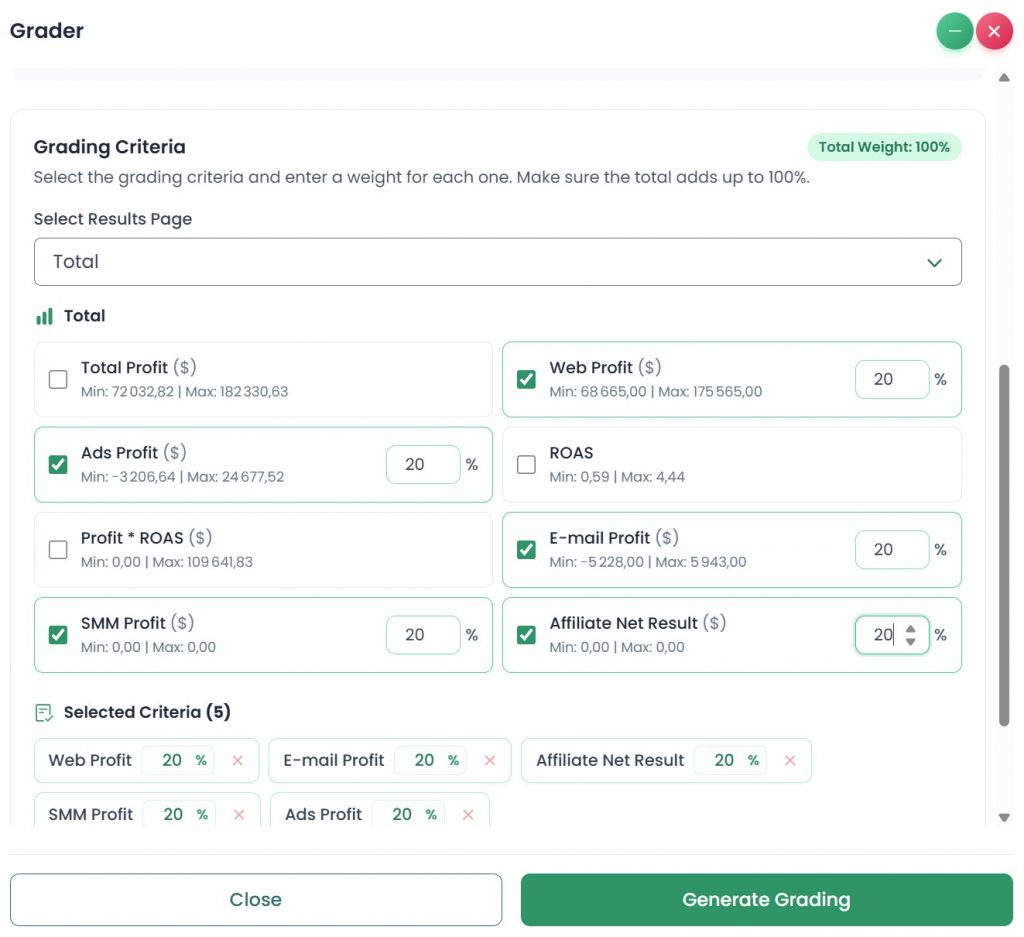This screenshot has width=1024, height=937.
Task: Increase Affiliate Net Result weight with up arrow
Action: [910, 629]
